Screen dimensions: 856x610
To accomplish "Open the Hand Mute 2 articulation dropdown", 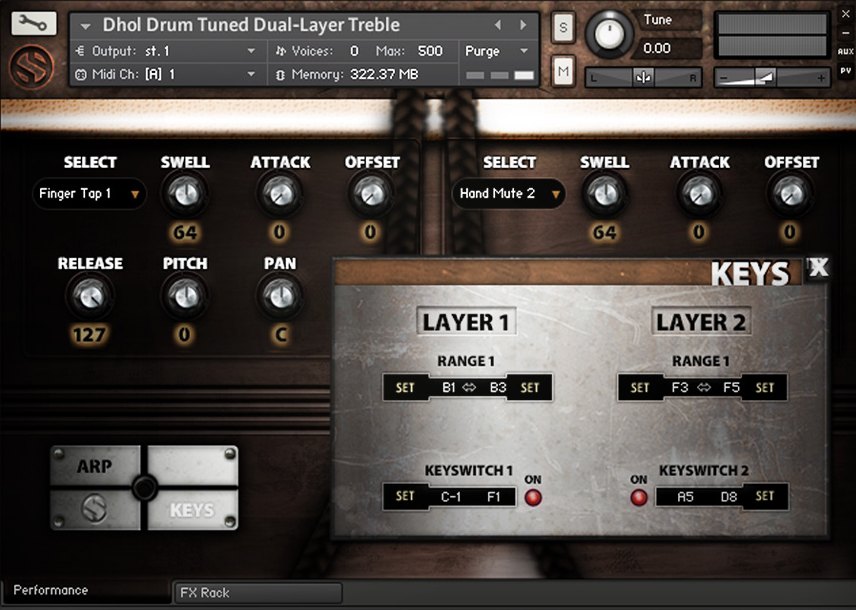I will coord(508,194).
